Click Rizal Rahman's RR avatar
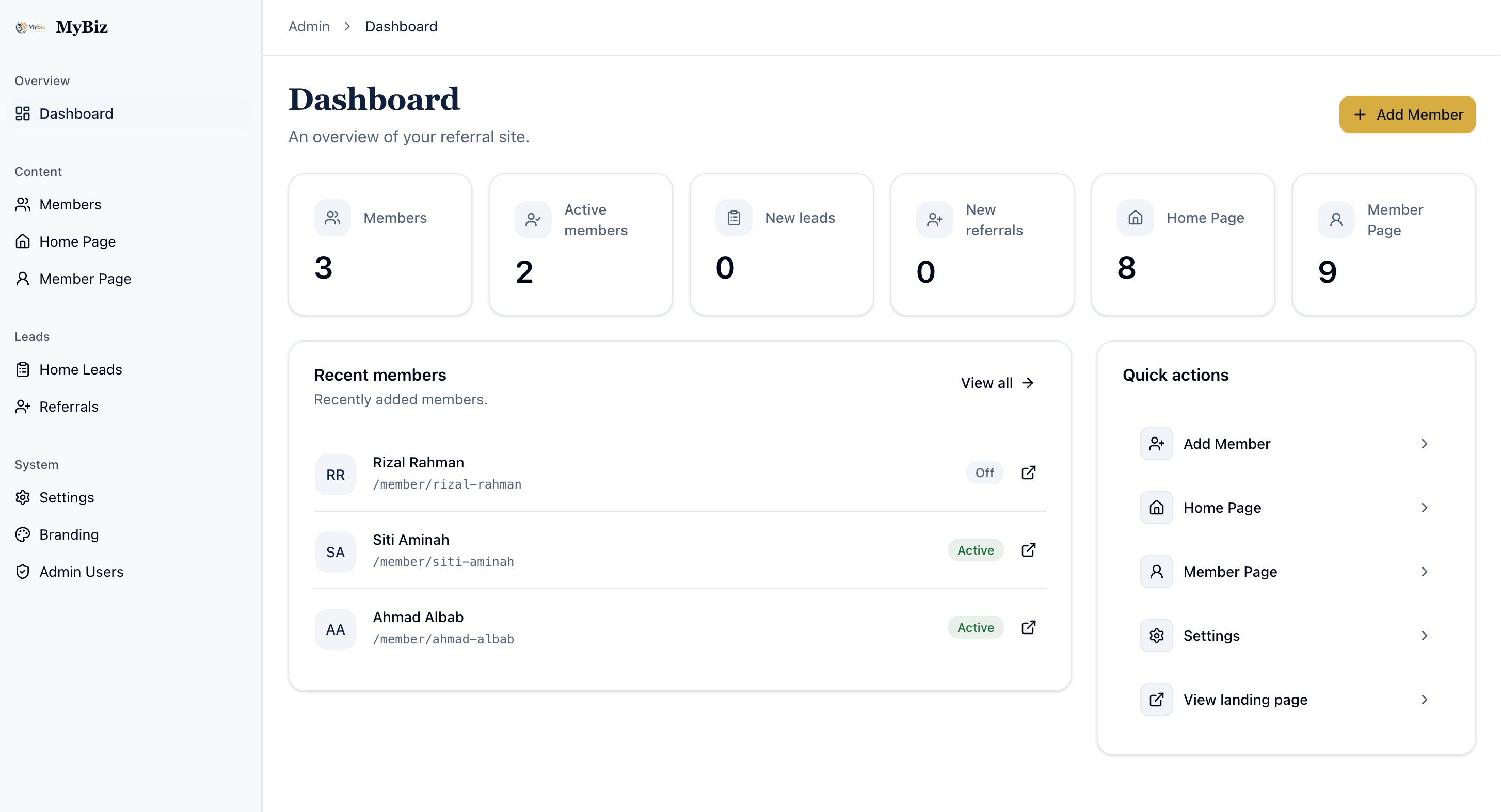The height and width of the screenshot is (812, 1501). pos(335,475)
